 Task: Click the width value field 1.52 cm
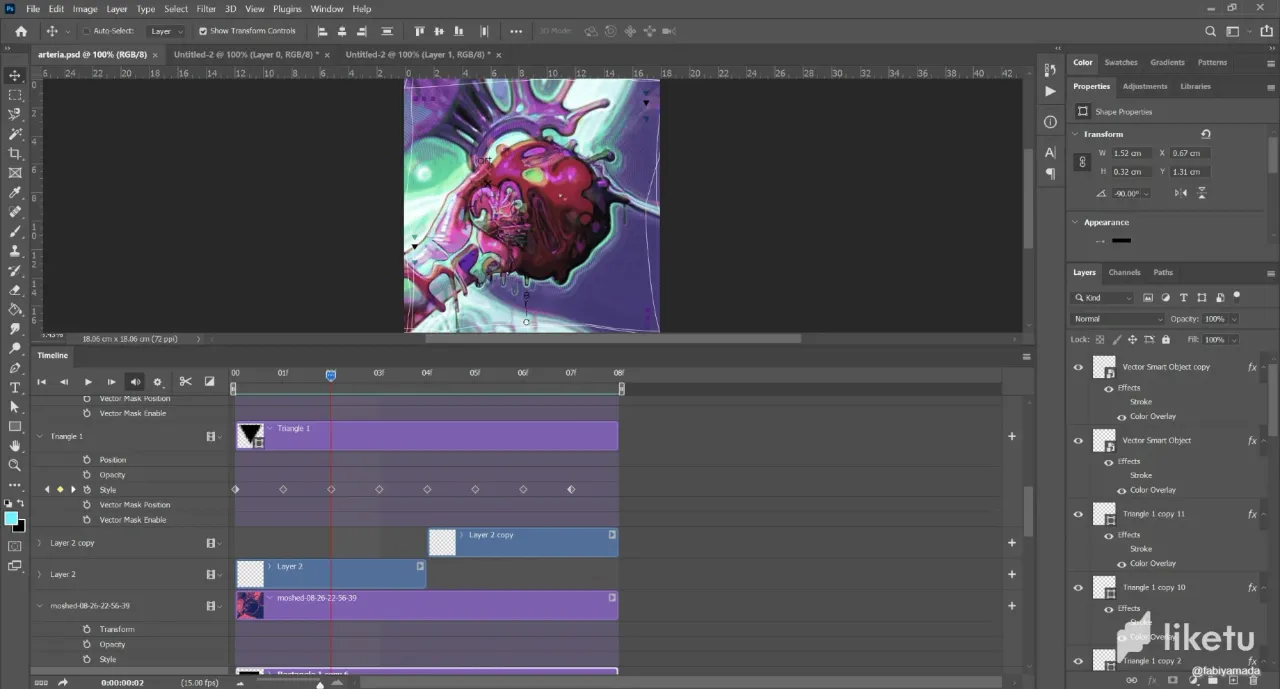(1132, 153)
